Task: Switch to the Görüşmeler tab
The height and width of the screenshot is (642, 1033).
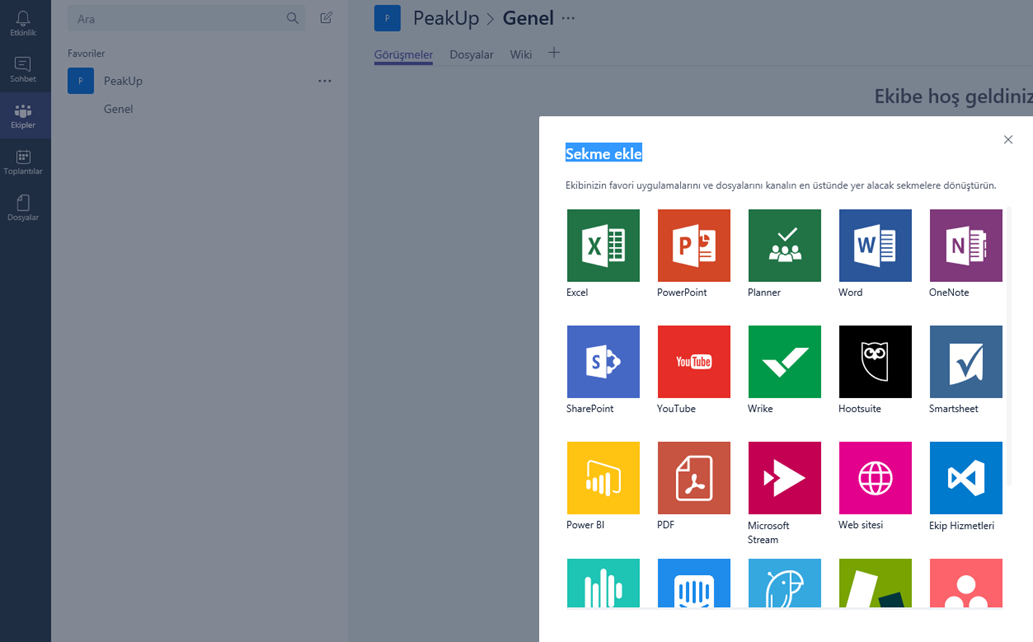Action: point(403,55)
